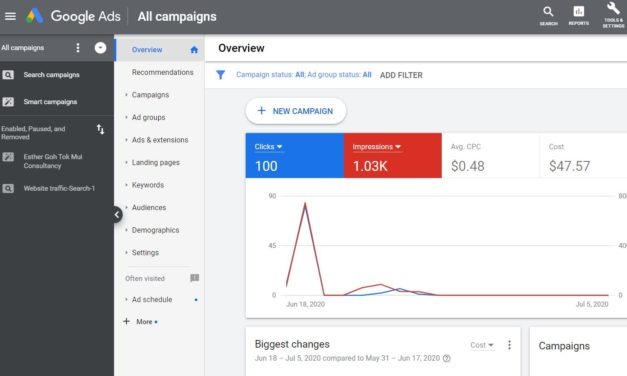Open the Settings page
The height and width of the screenshot is (376, 627).
[x=145, y=252]
